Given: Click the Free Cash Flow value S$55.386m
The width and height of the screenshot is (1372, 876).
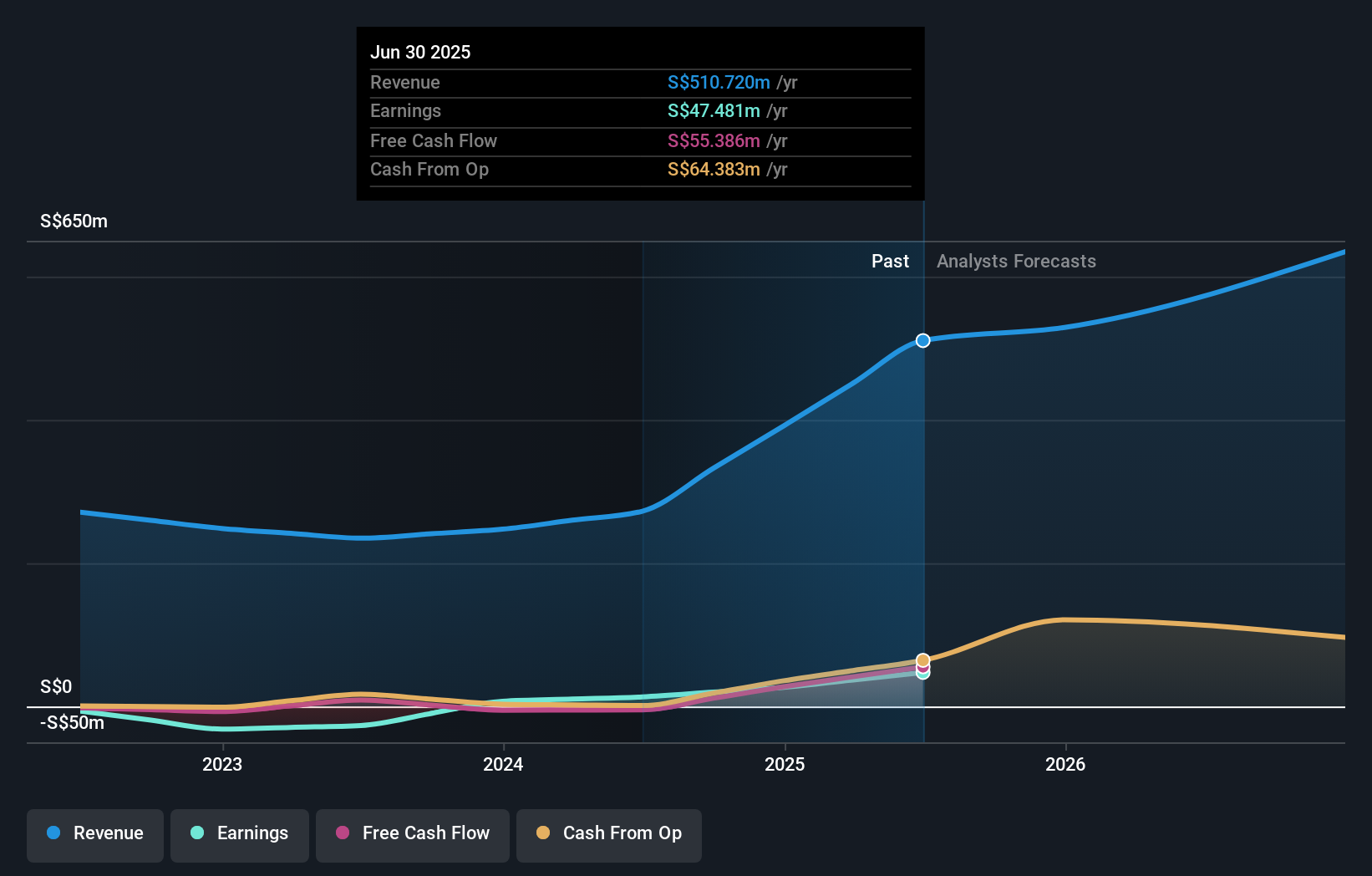Looking at the screenshot, I should pyautogui.click(x=714, y=140).
